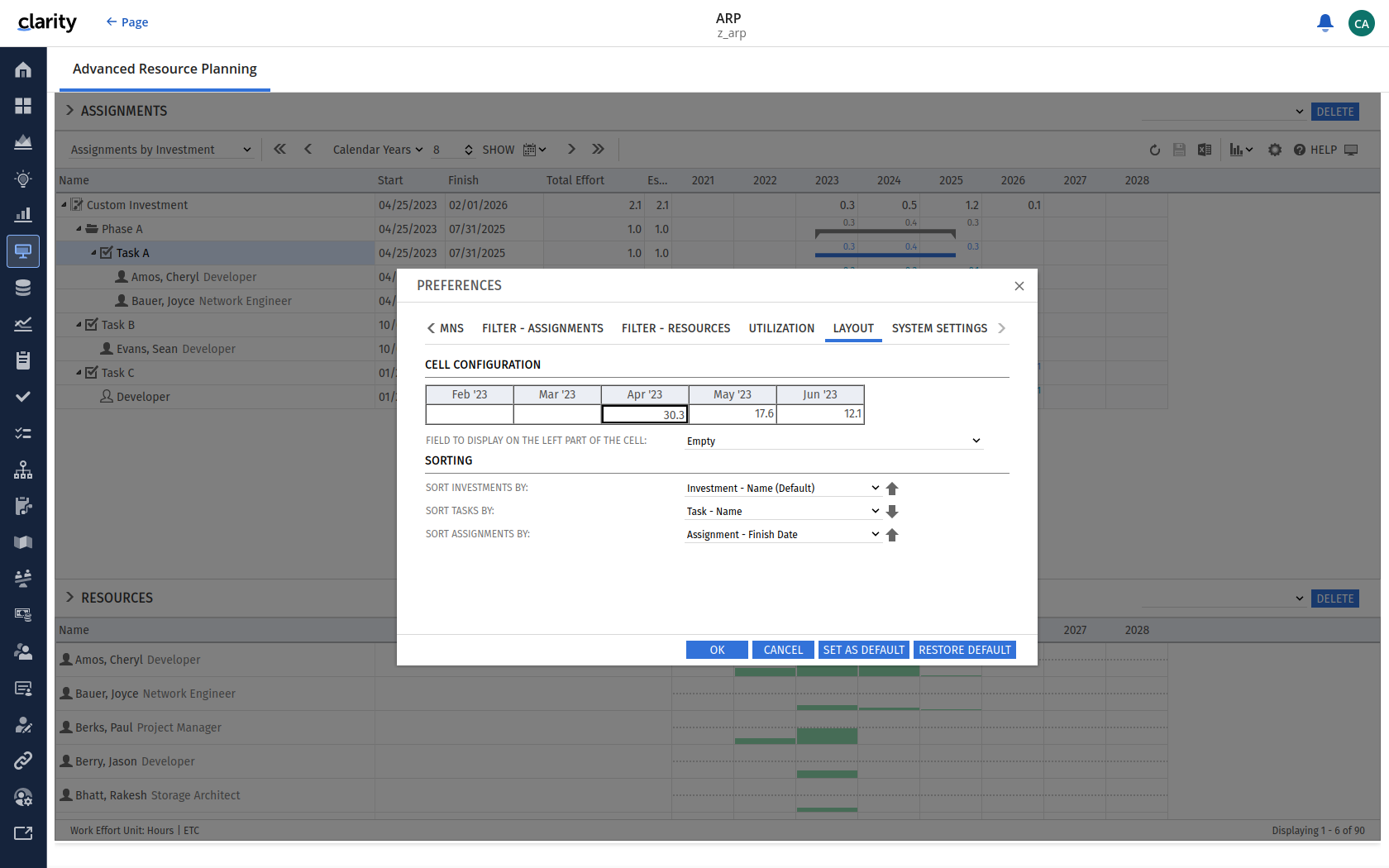1389x868 pixels.
Task: Open the notifications bell
Action: pos(1325,23)
